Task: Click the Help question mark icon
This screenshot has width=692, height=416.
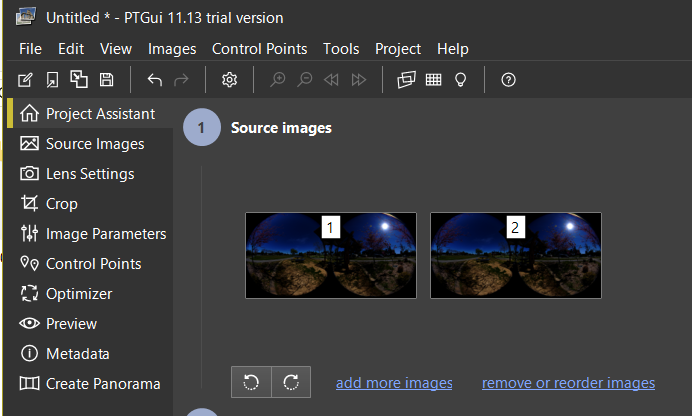Action: pos(508,80)
